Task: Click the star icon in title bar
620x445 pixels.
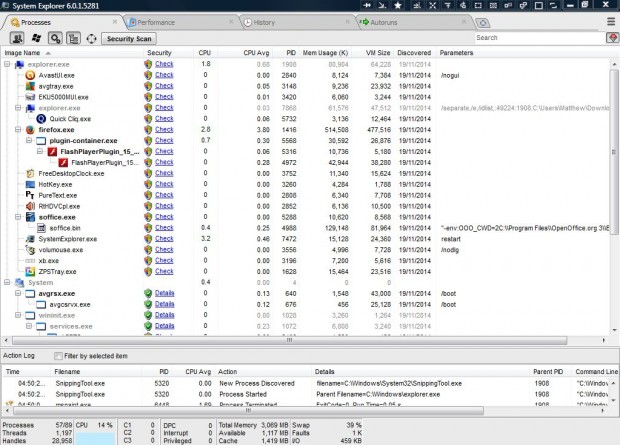Action: click(398, 5)
